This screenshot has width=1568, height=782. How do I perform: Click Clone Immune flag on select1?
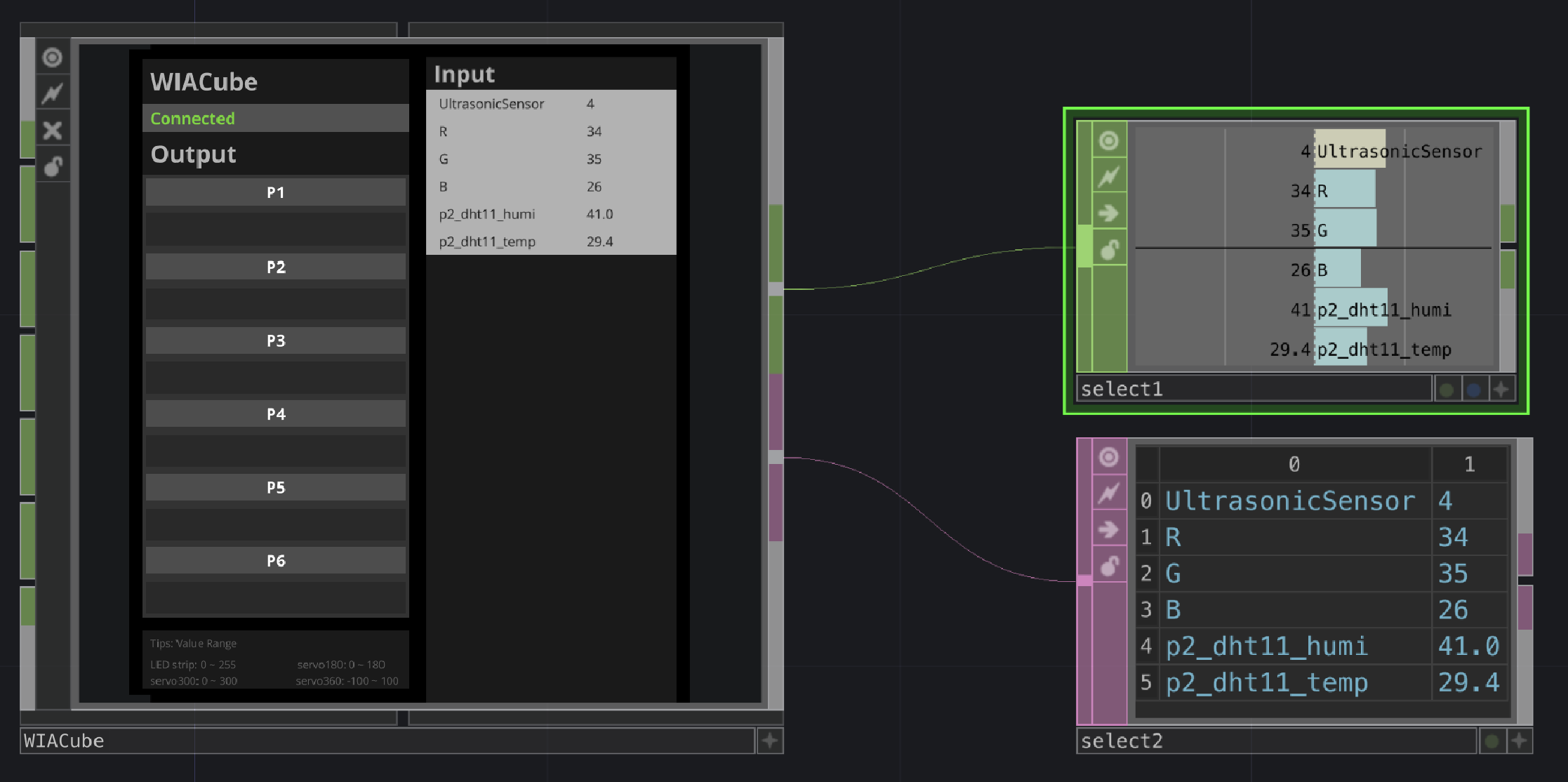[x=1109, y=176]
